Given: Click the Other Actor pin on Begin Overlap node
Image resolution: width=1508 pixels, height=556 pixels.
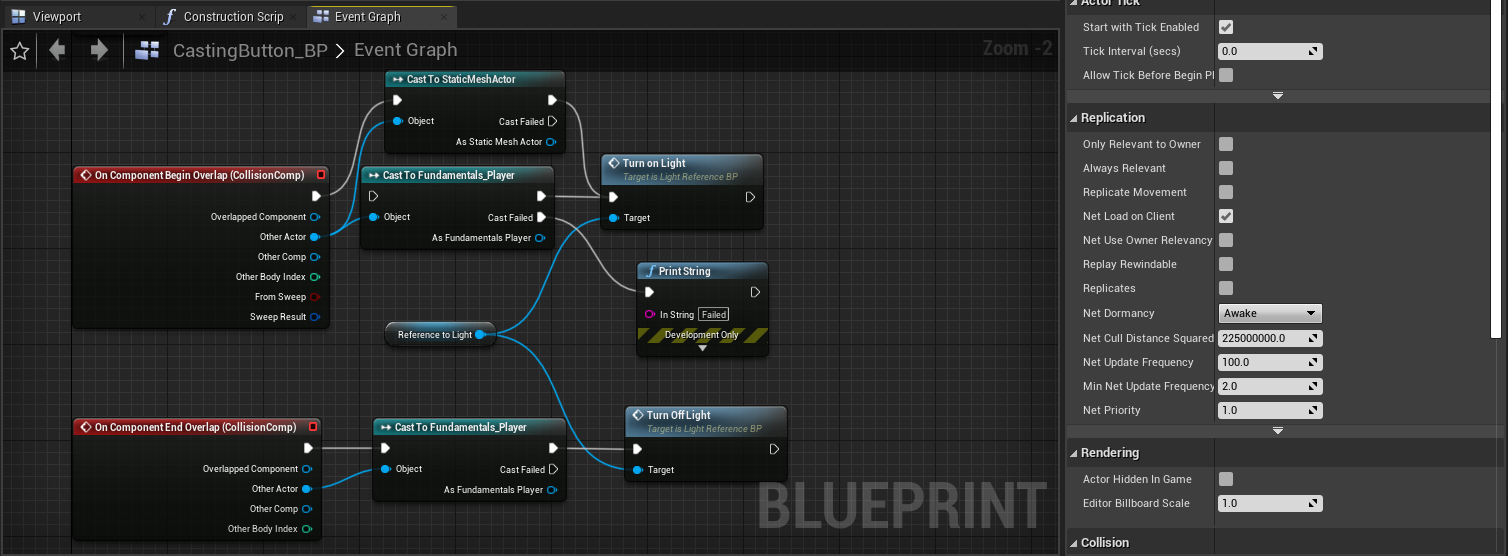Looking at the screenshot, I should (x=315, y=237).
